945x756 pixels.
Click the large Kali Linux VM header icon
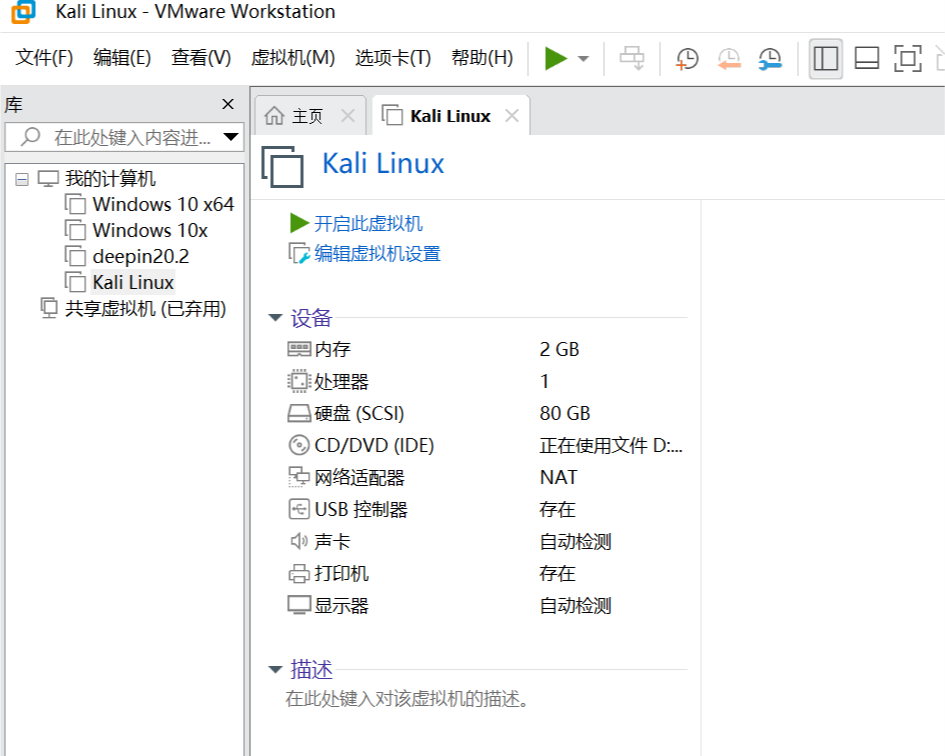(282, 166)
